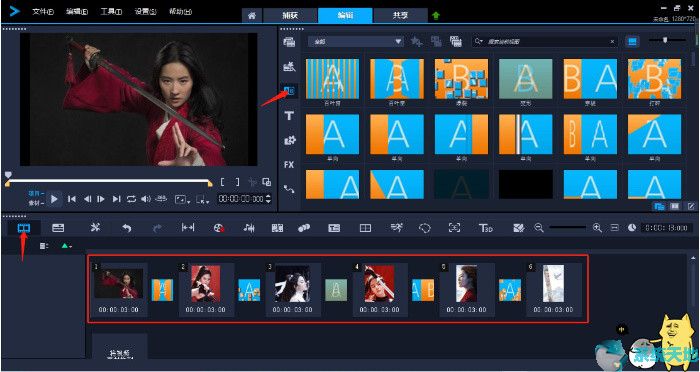Open the mask creator icon

click(x=425, y=228)
